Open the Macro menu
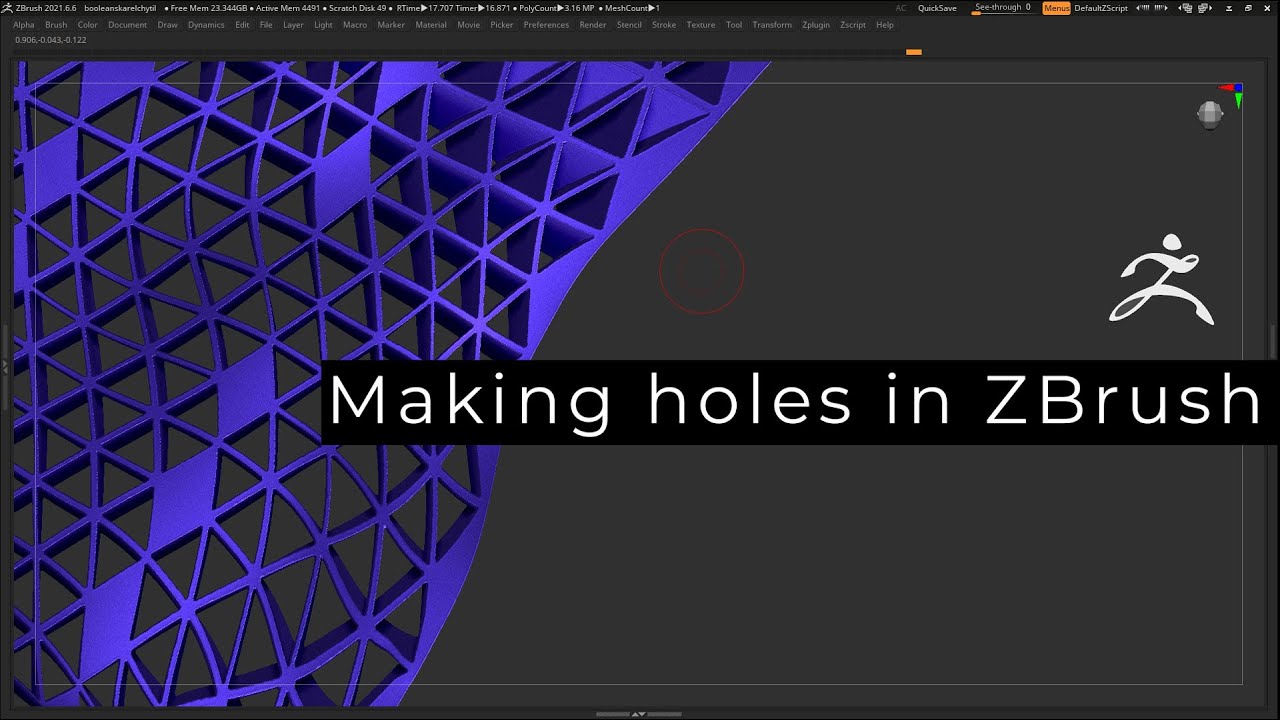This screenshot has height=720, width=1280. (355, 25)
